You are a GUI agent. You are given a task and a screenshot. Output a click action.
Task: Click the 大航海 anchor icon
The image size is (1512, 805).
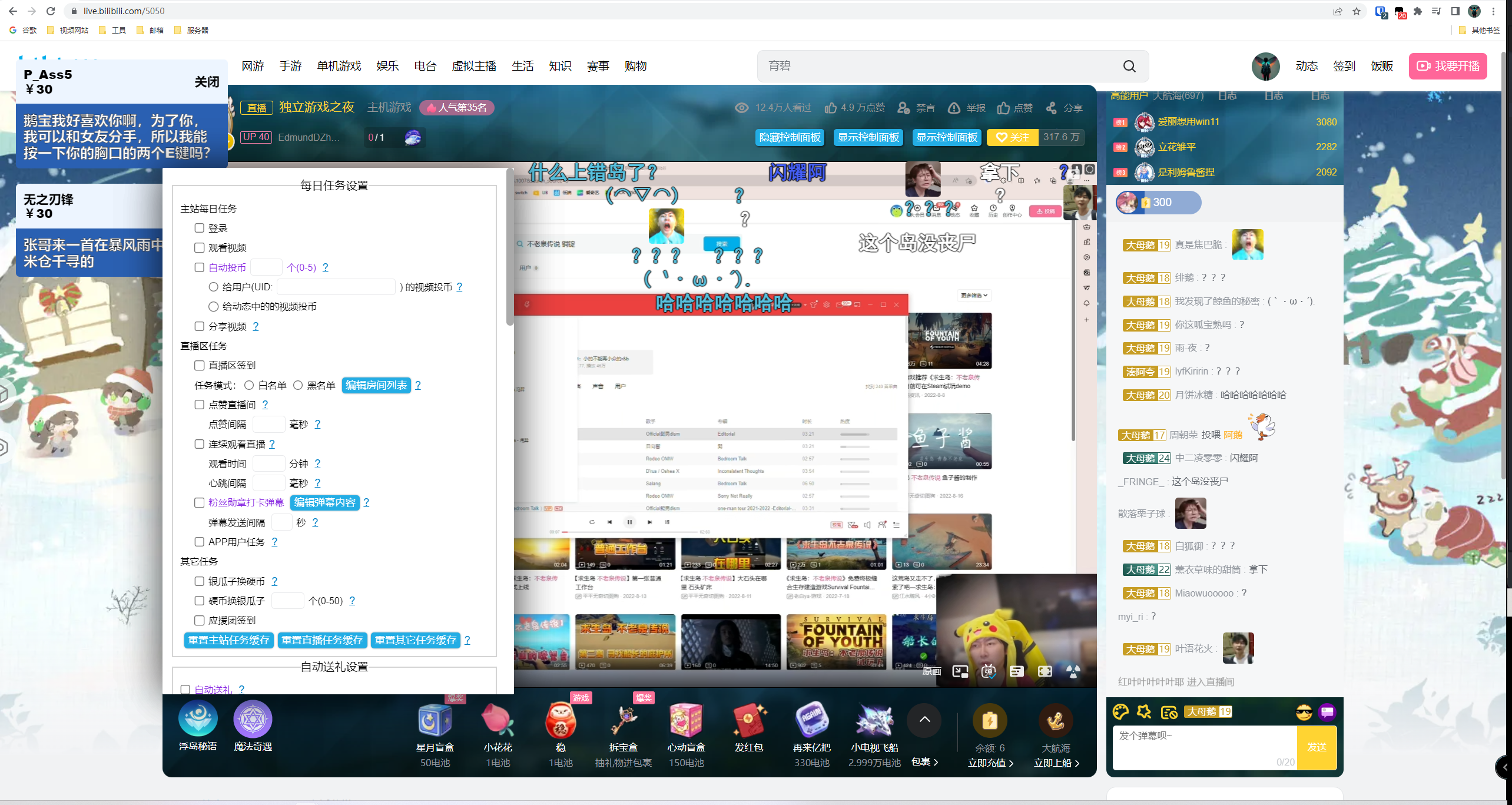pos(1055,721)
